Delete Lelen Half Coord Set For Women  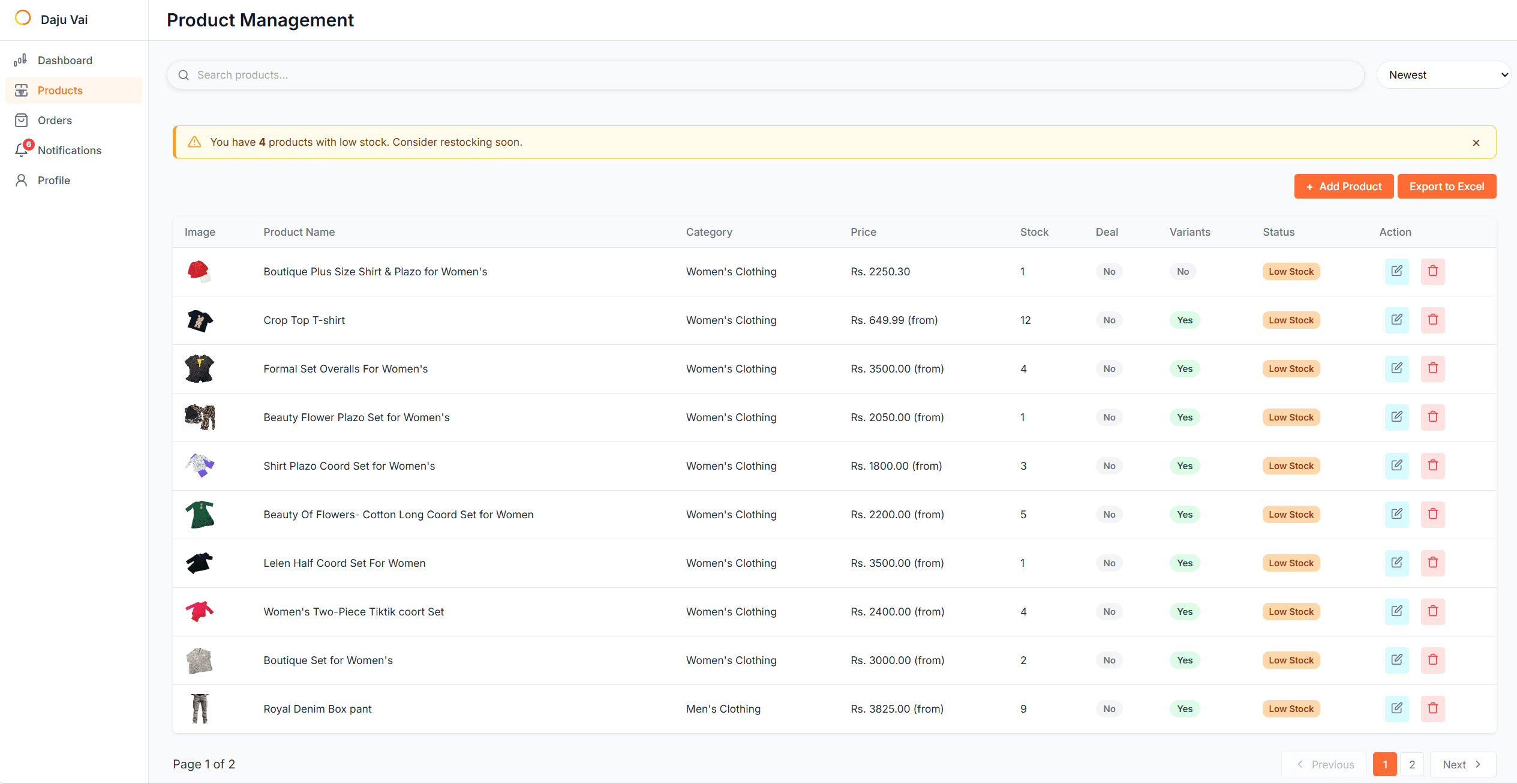(1432, 563)
